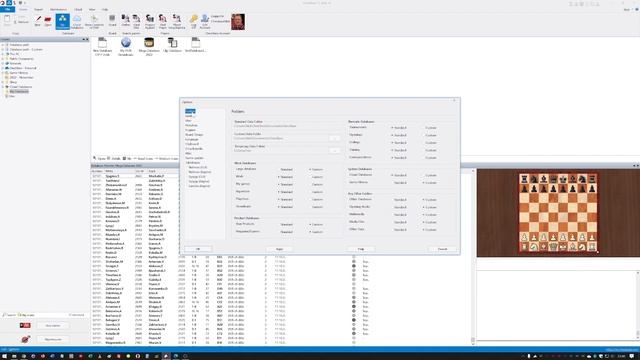Choose Custom for Repertoire
Viewport: 640px width, 360px height.
(x=316, y=192)
